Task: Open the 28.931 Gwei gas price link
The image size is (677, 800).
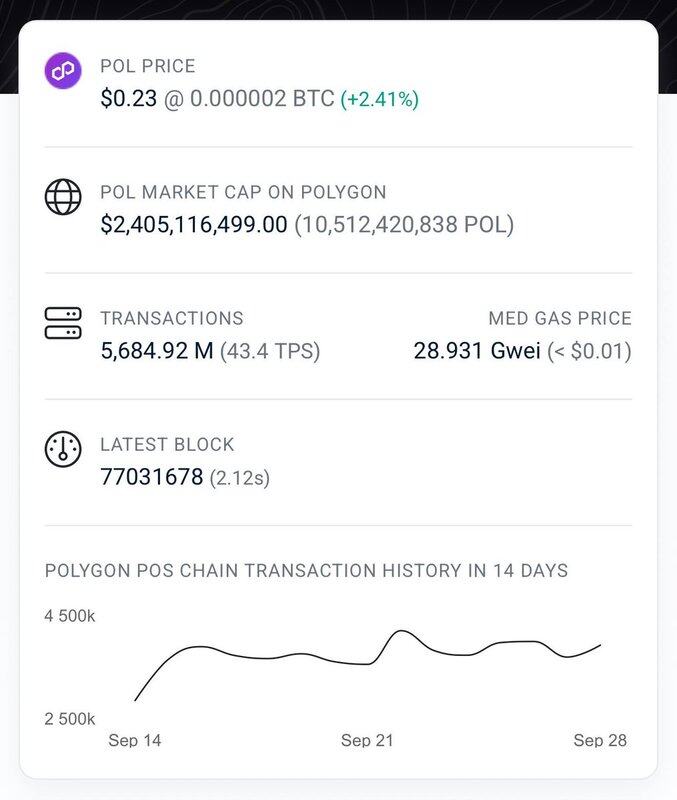Action: pos(477,351)
